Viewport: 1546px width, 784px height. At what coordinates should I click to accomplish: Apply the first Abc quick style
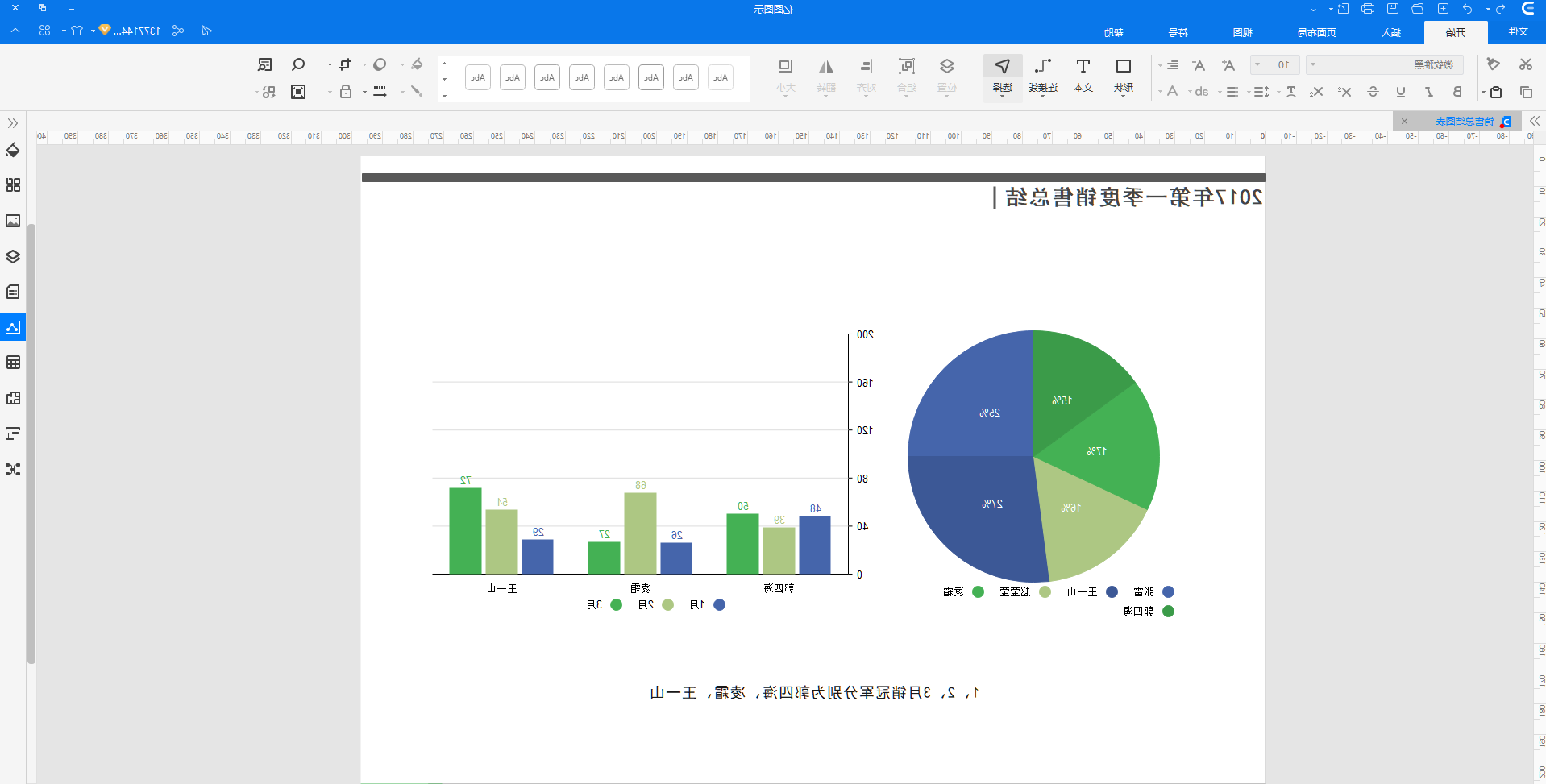[721, 77]
